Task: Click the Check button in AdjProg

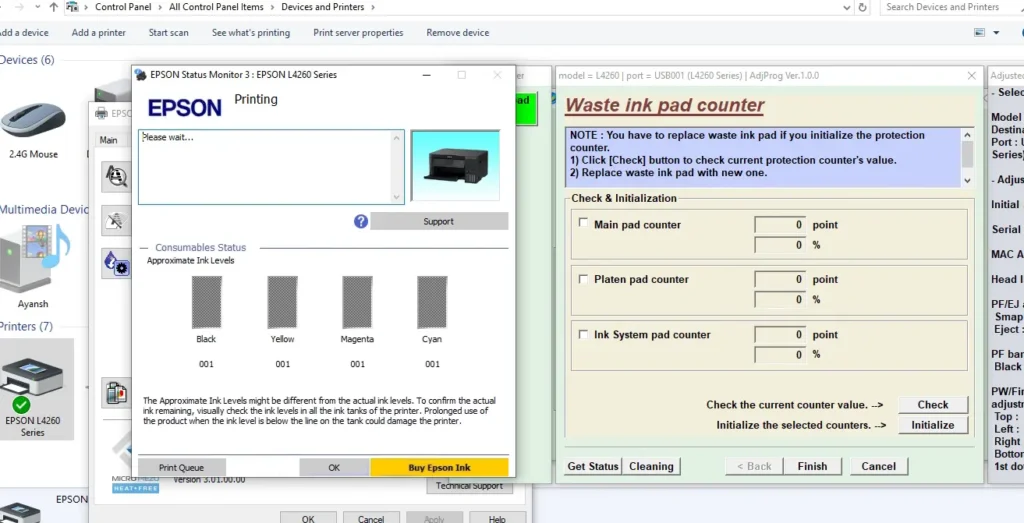Action: click(x=933, y=405)
